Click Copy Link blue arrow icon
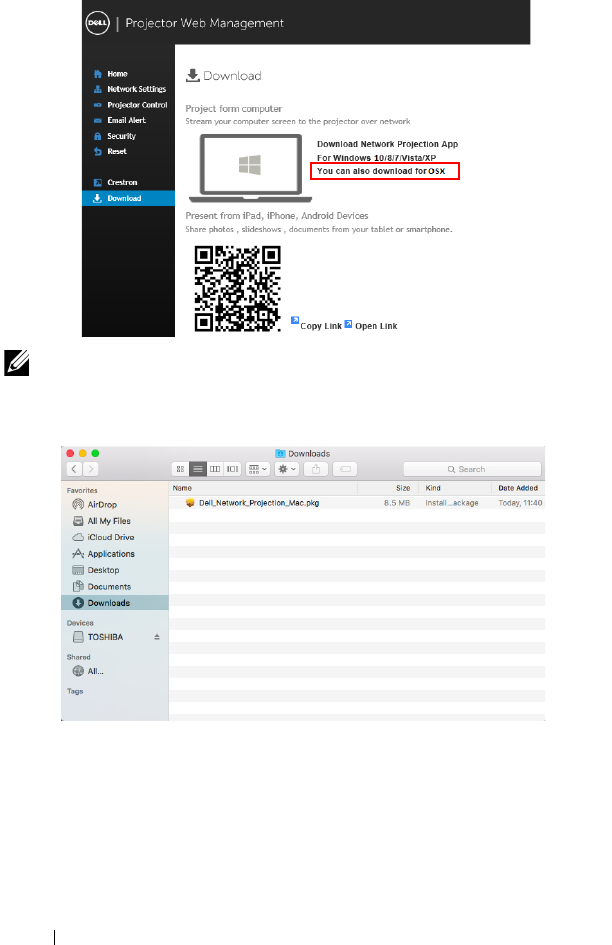Image resolution: width=612 pixels, height=945 pixels. (295, 321)
